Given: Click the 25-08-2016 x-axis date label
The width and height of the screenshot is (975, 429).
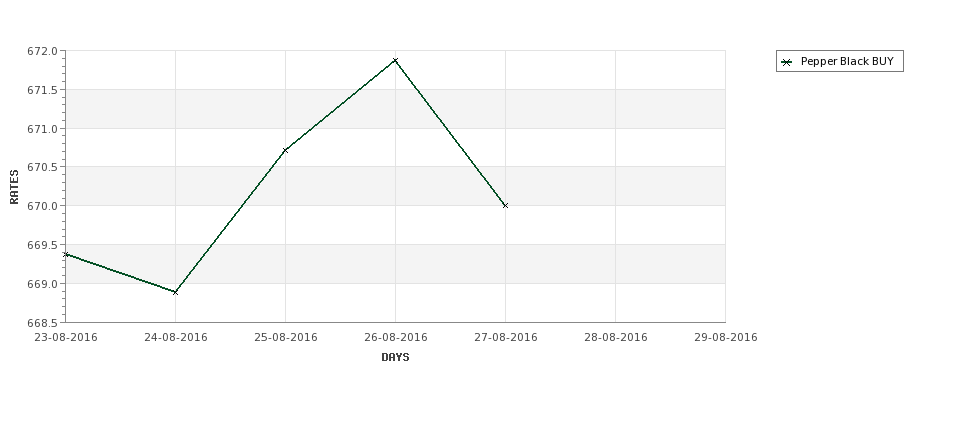Looking at the screenshot, I should click(286, 338).
